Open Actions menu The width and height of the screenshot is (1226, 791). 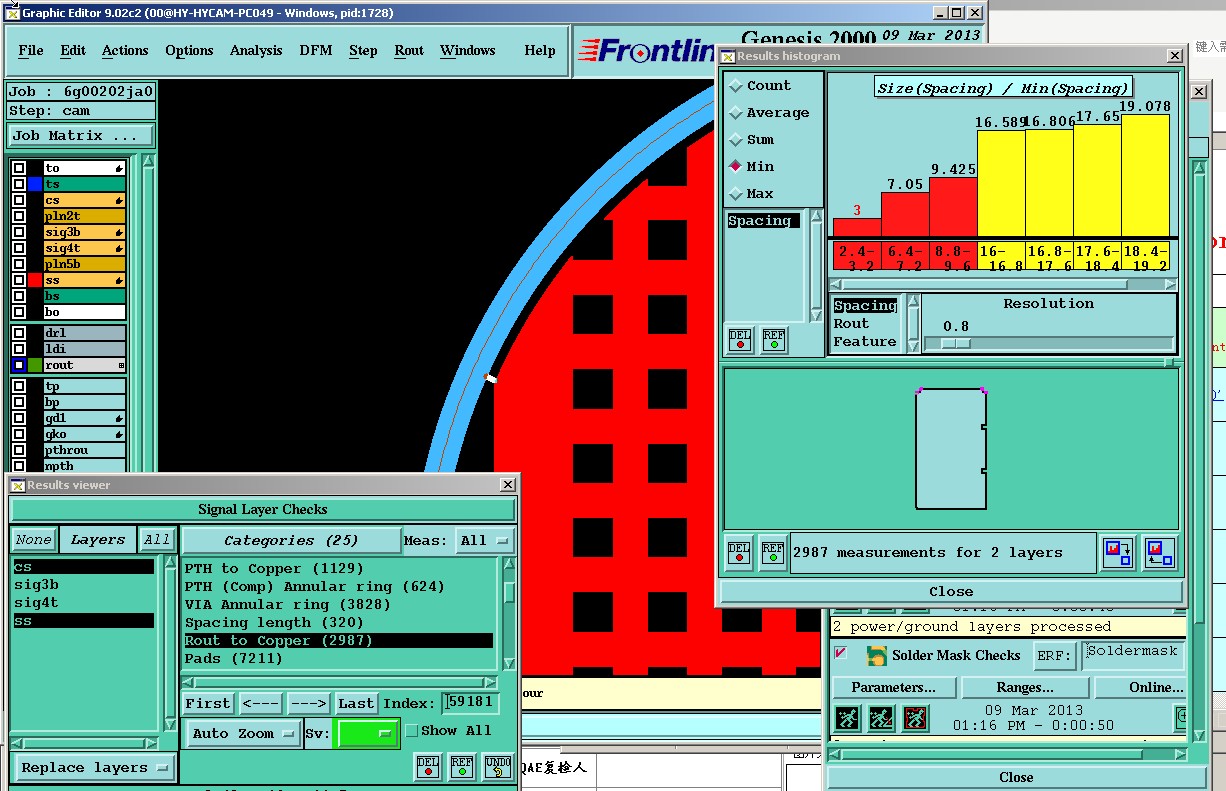point(125,50)
